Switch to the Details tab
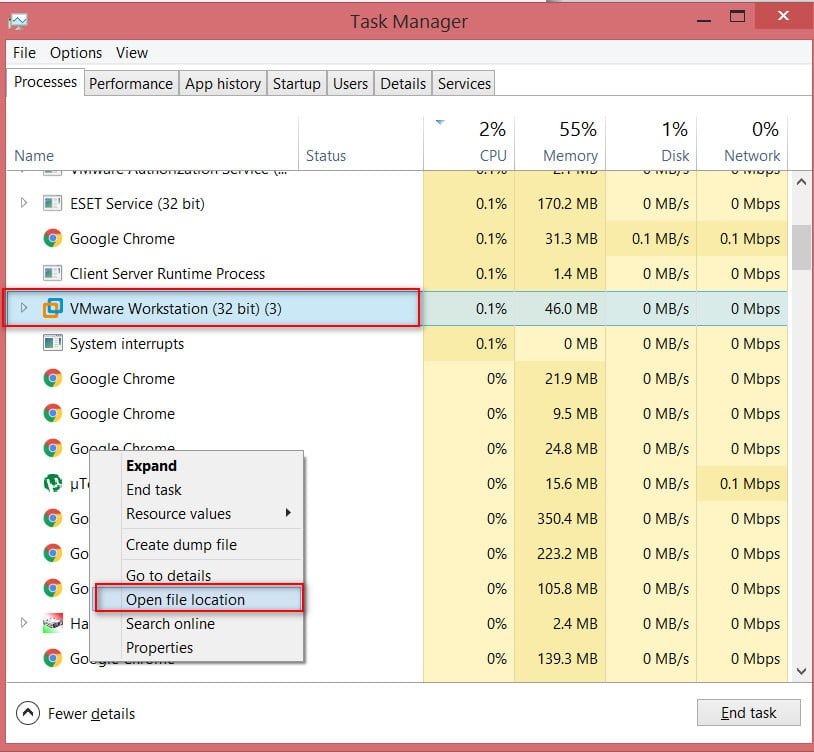The height and width of the screenshot is (752, 814). point(403,84)
